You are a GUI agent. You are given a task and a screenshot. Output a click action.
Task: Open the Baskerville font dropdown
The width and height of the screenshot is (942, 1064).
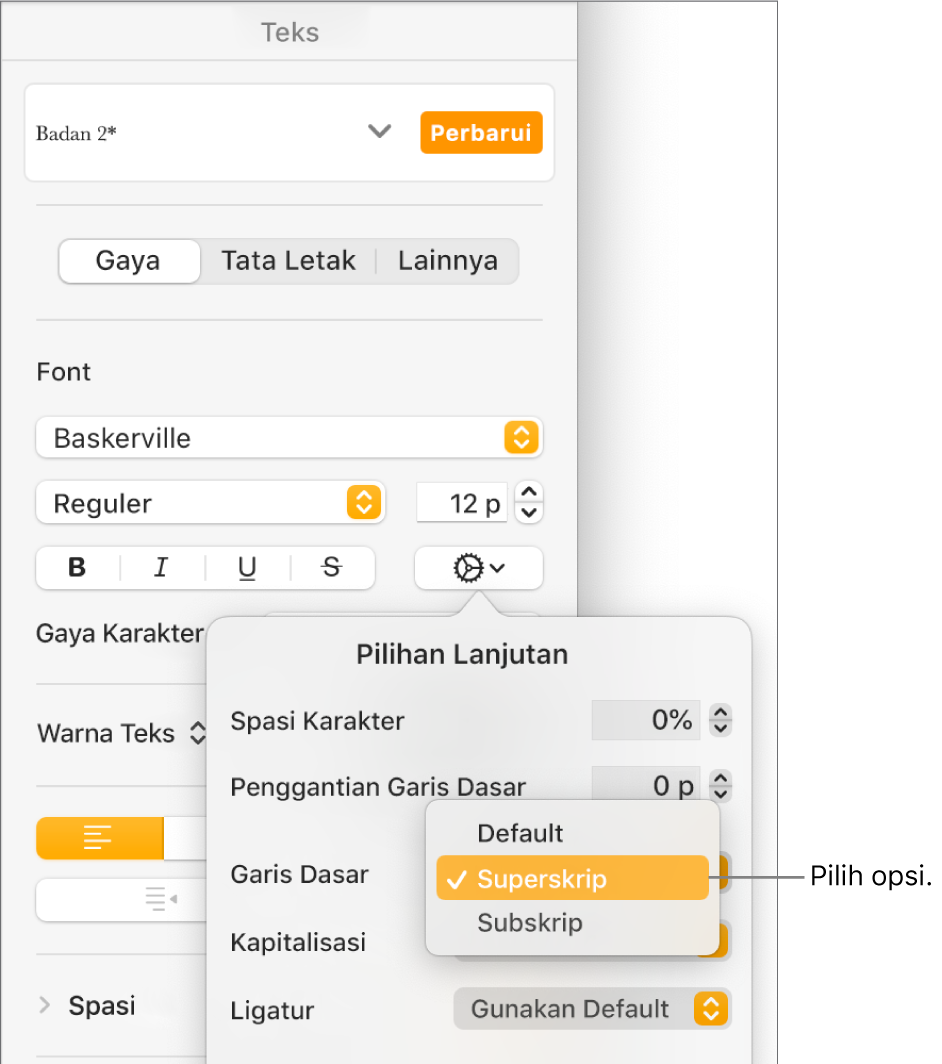point(289,438)
